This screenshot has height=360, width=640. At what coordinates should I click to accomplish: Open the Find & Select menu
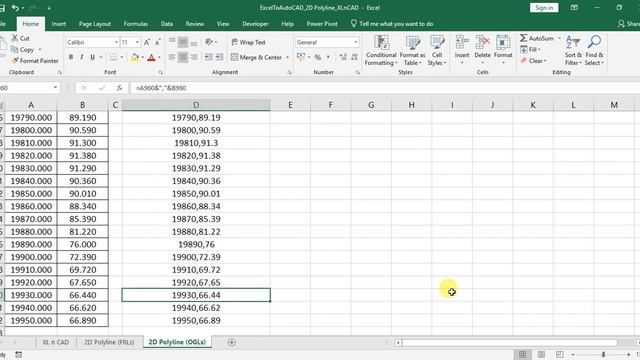(x=594, y=51)
